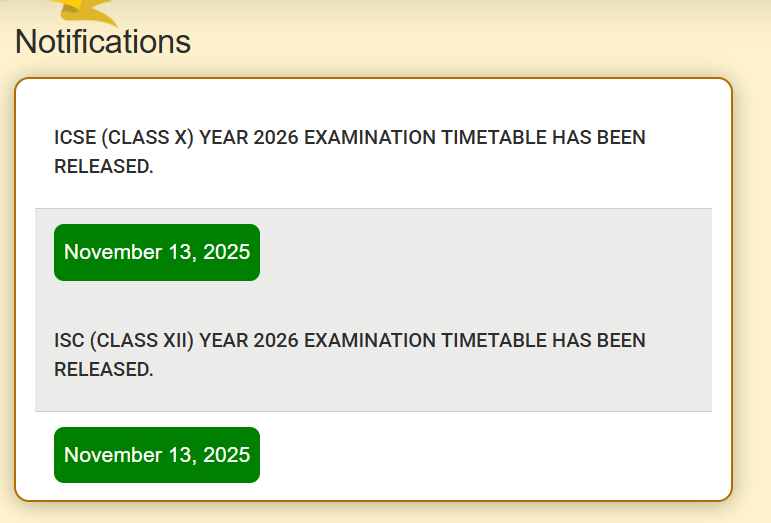Image resolution: width=771 pixels, height=523 pixels.
Task: Click "EXAMINATION" in the ICSE notification
Action: pyautogui.click(x=371, y=138)
